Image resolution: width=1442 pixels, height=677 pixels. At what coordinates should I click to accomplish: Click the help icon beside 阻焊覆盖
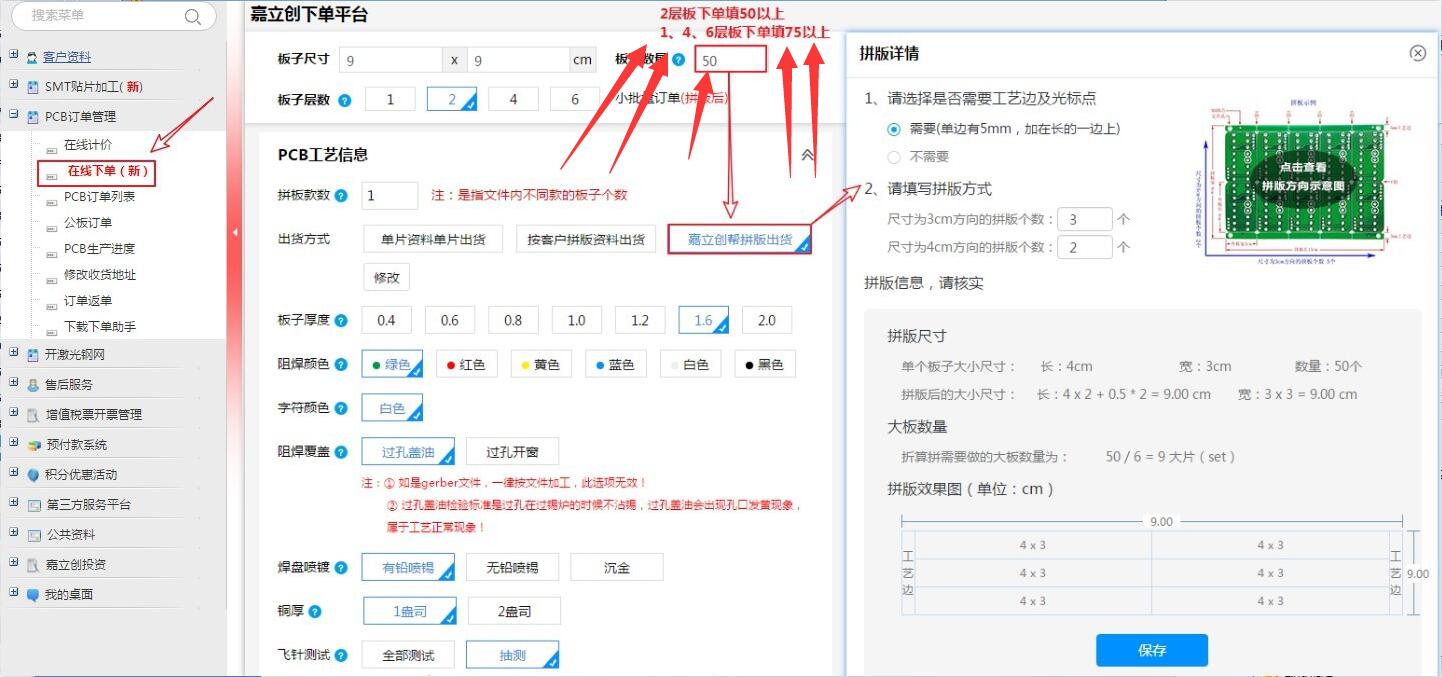tap(341, 452)
